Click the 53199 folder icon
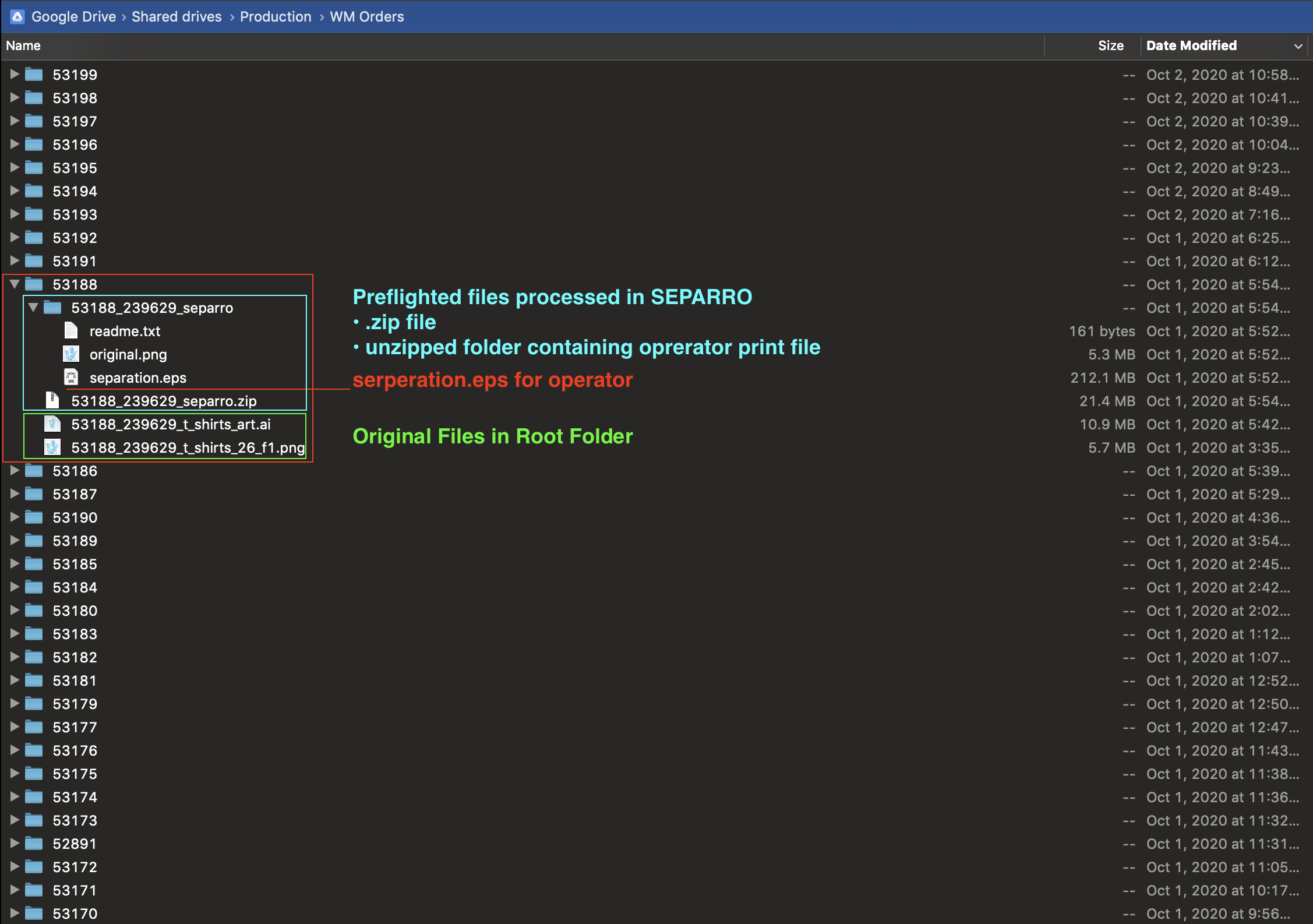Image resolution: width=1313 pixels, height=924 pixels. [34, 75]
